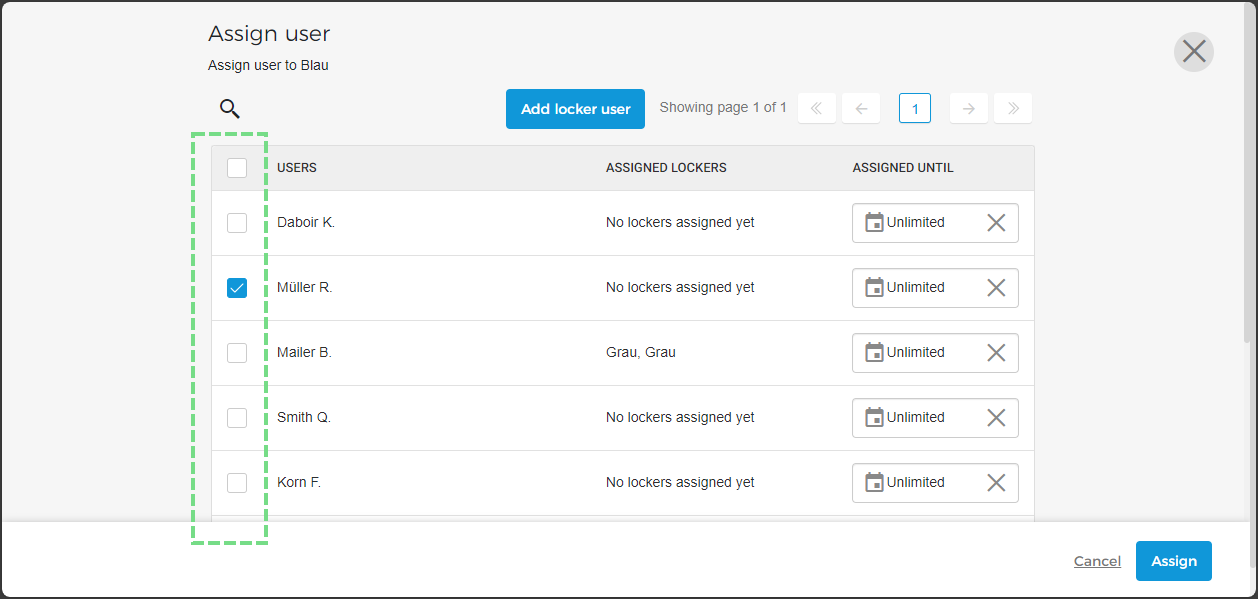Uncheck the box for Müller R.

point(237,288)
